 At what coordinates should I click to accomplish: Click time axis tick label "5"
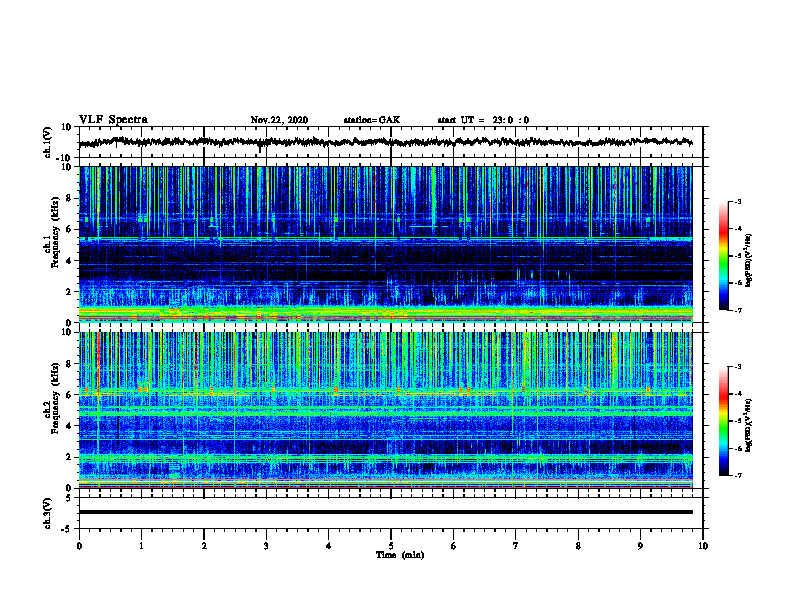[391, 546]
